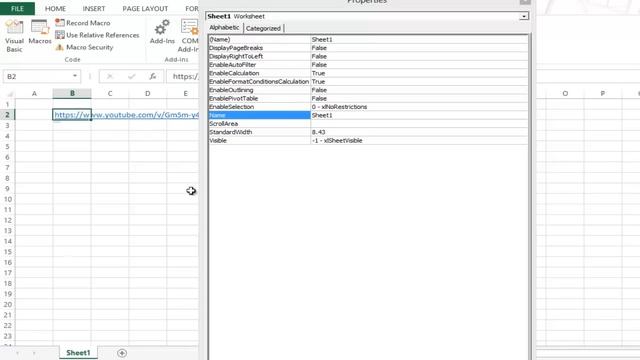Select EnableFormatConditionsCalculation property
640x360 pixels.
[260, 82]
